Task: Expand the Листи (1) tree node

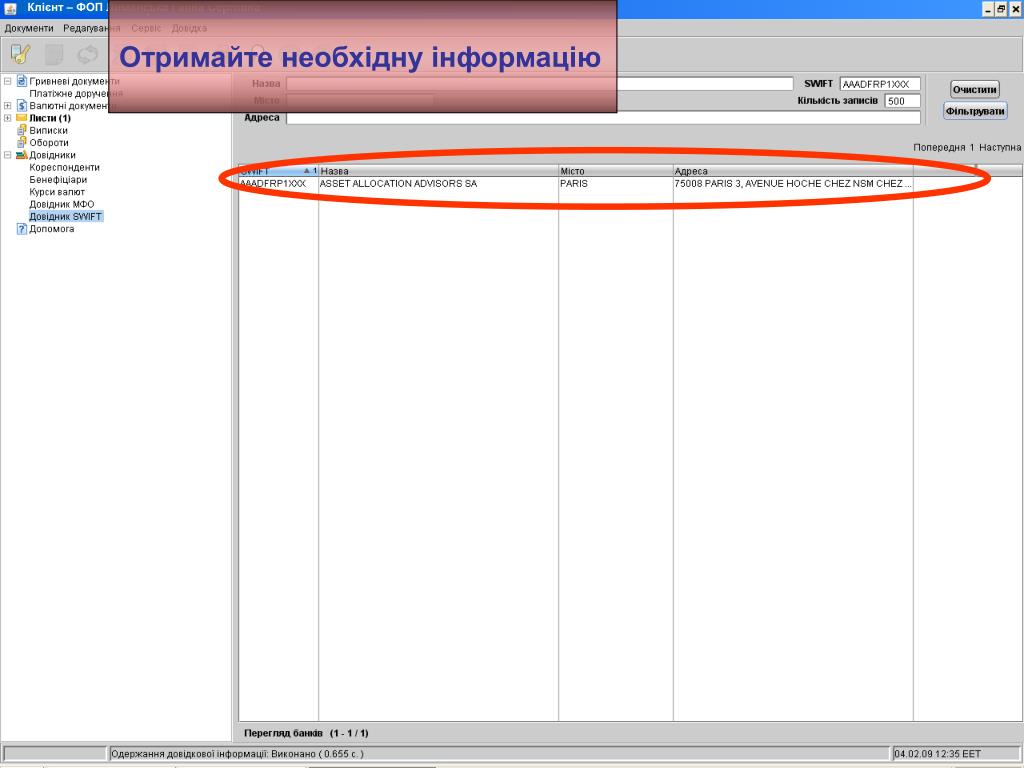Action: [7, 118]
